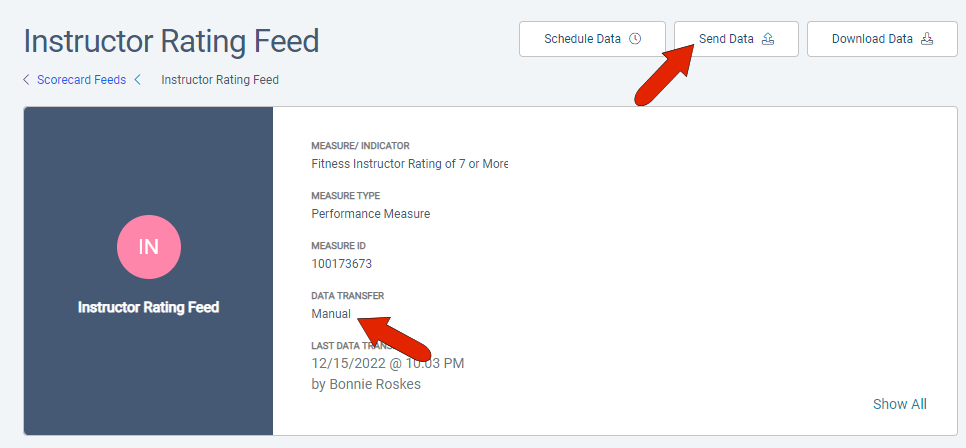
Task: Click the Performance Measure value
Action: (371, 214)
